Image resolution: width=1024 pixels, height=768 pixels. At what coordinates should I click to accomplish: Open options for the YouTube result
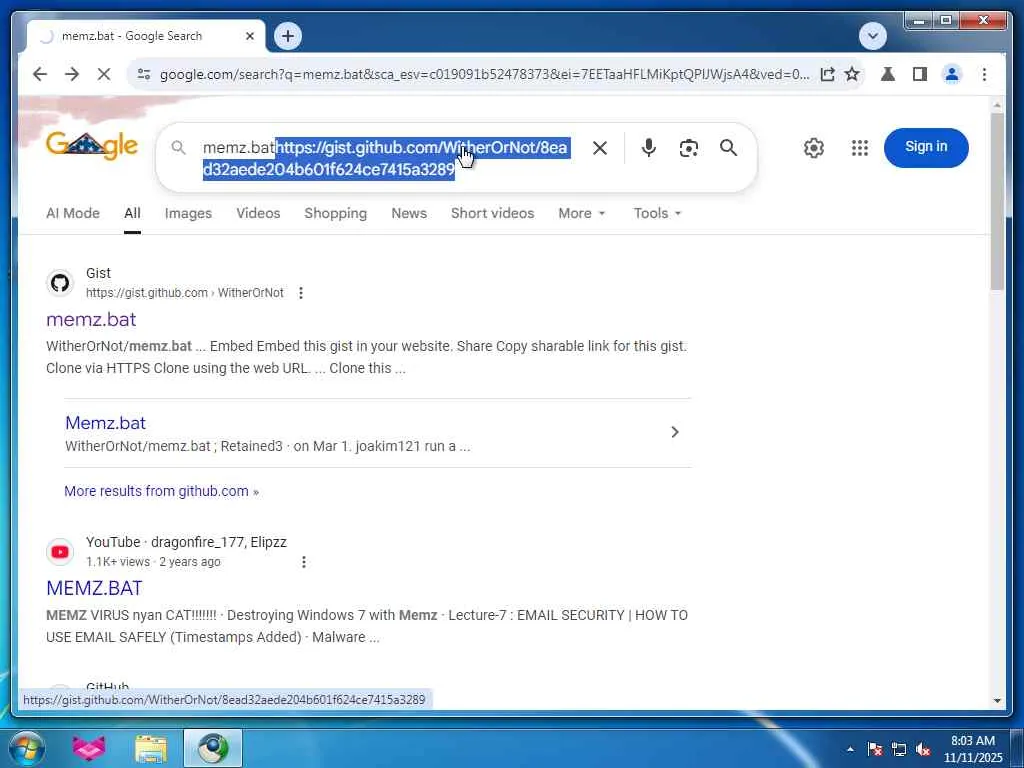click(304, 562)
